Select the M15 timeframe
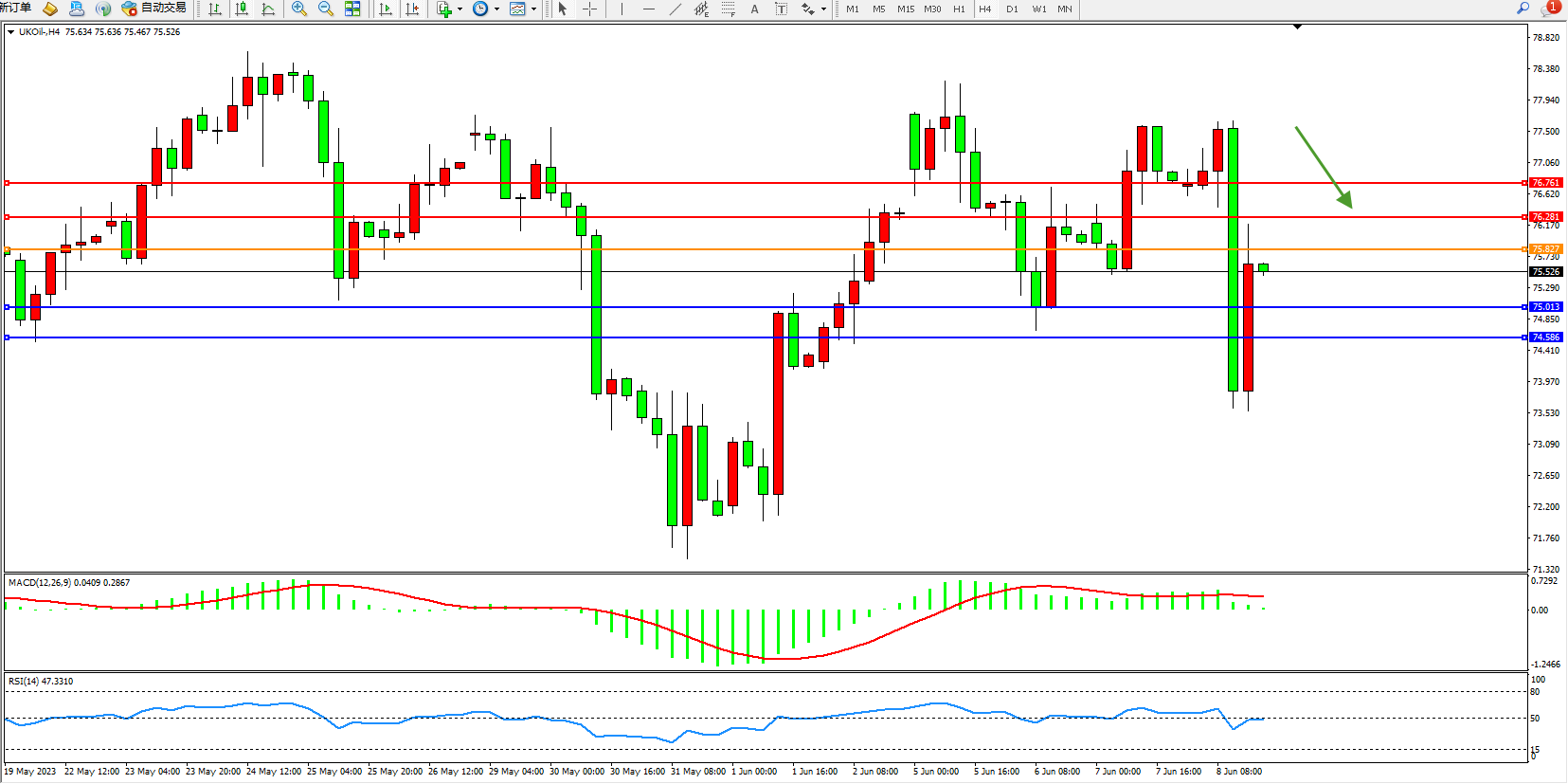The image size is (1568, 784). (x=906, y=9)
